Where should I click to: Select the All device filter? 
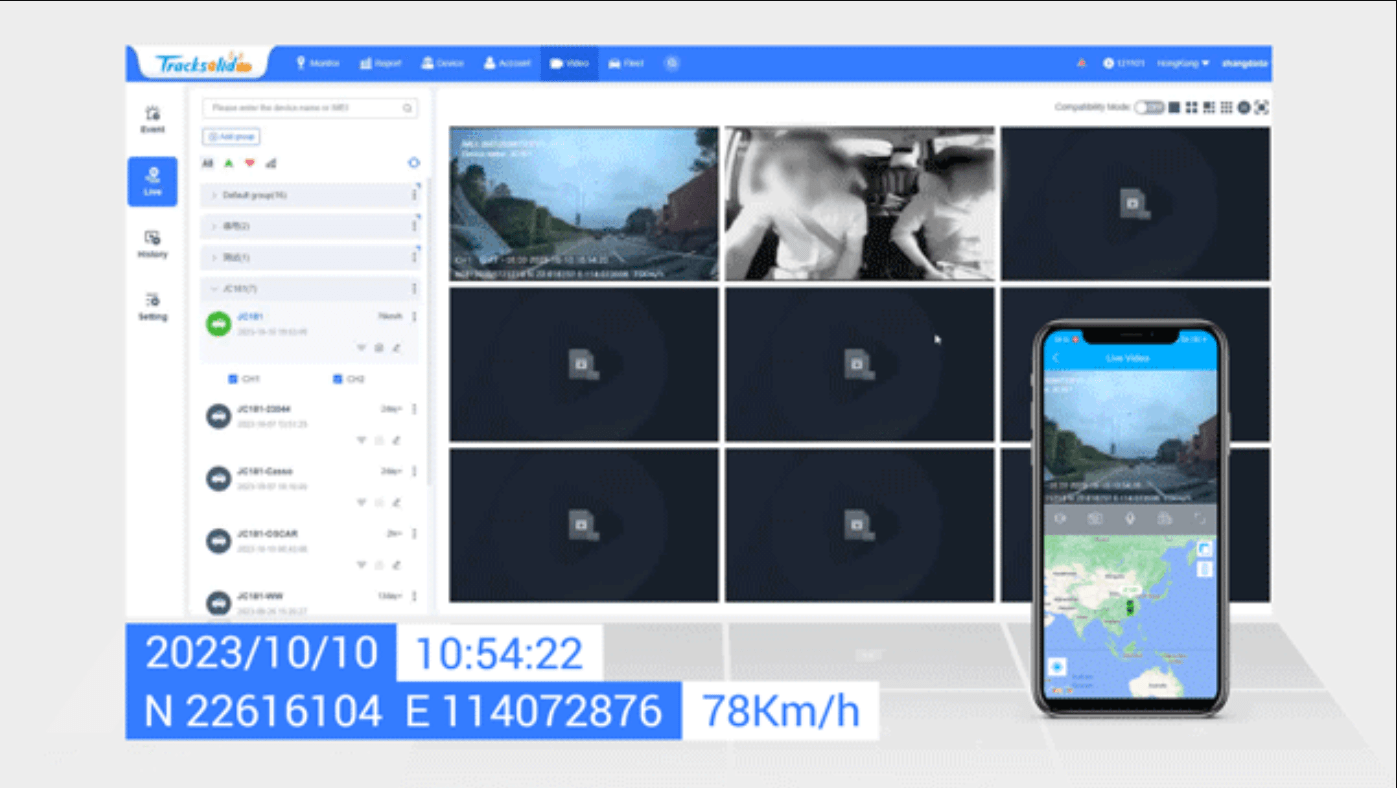tap(207, 163)
